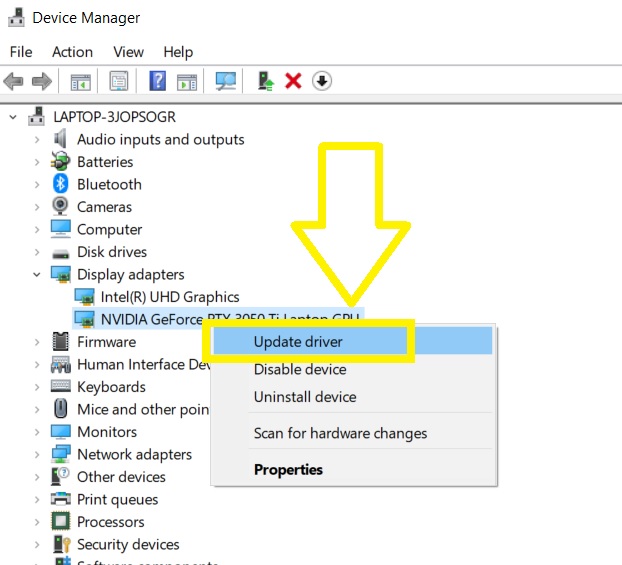Screen dimensions: 622x565
Task: Open the Help menu
Action: [178, 52]
